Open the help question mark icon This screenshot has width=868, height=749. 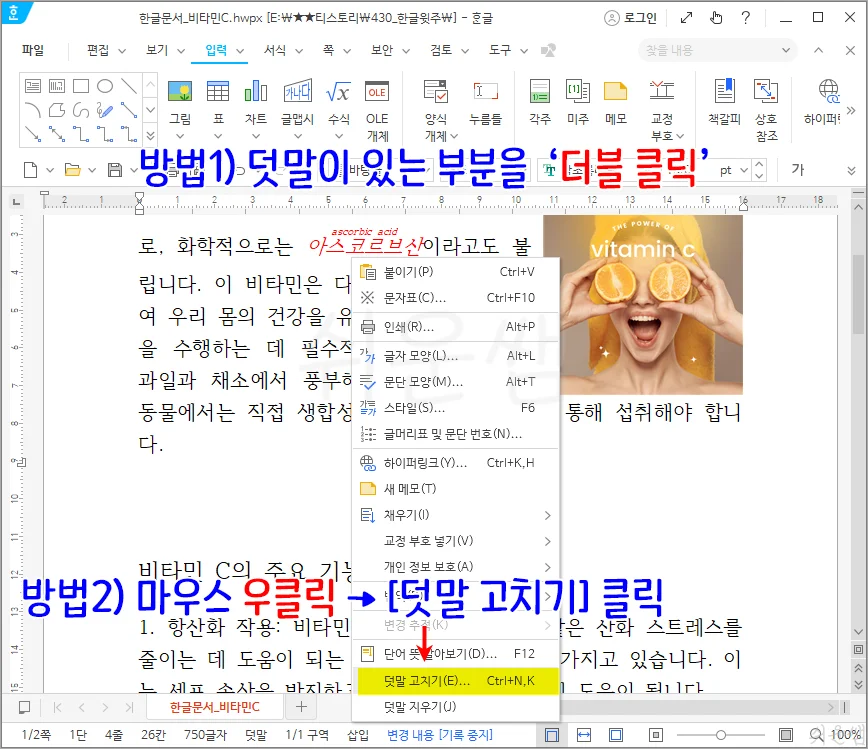746,18
